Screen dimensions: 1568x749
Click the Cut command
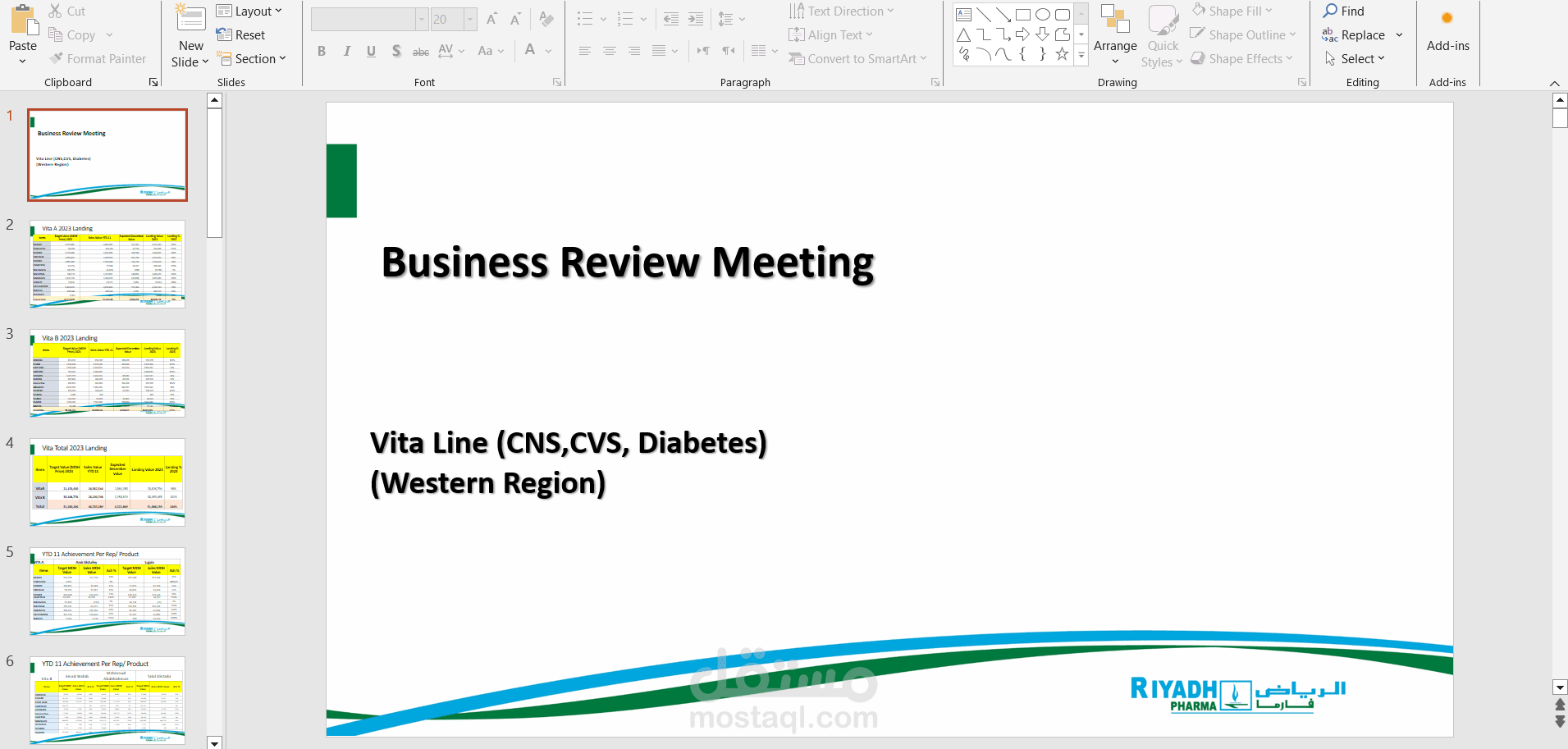point(66,11)
